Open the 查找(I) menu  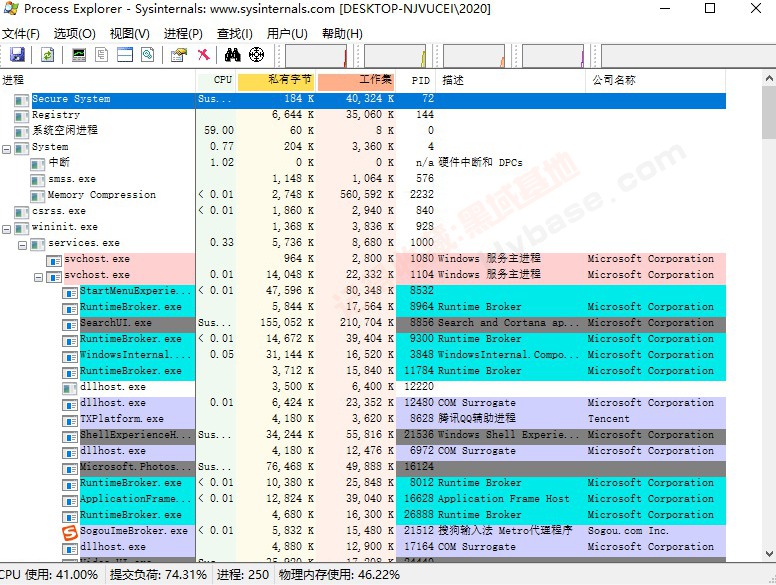pyautogui.click(x=235, y=34)
